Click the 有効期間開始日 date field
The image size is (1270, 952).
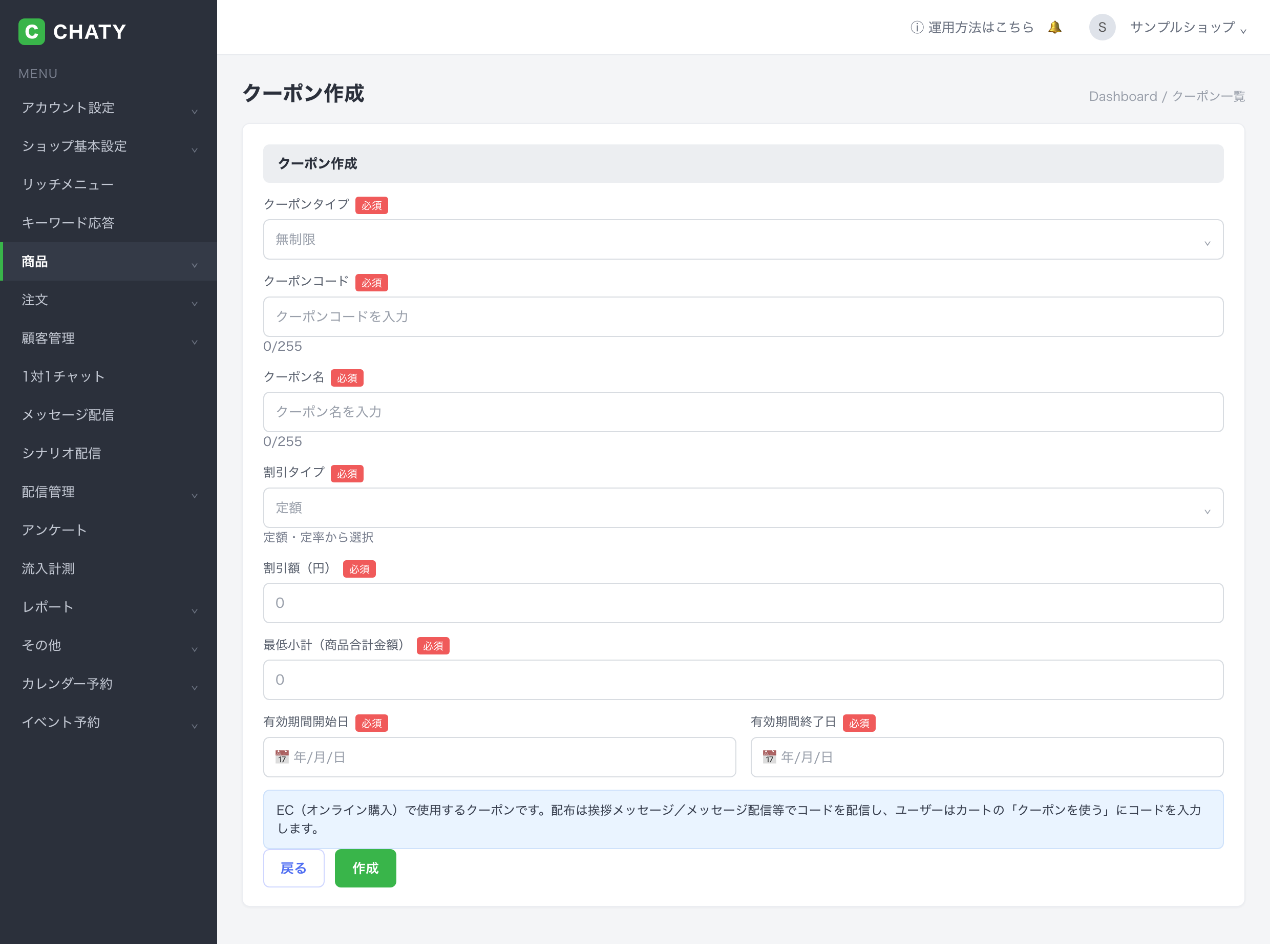[499, 757]
